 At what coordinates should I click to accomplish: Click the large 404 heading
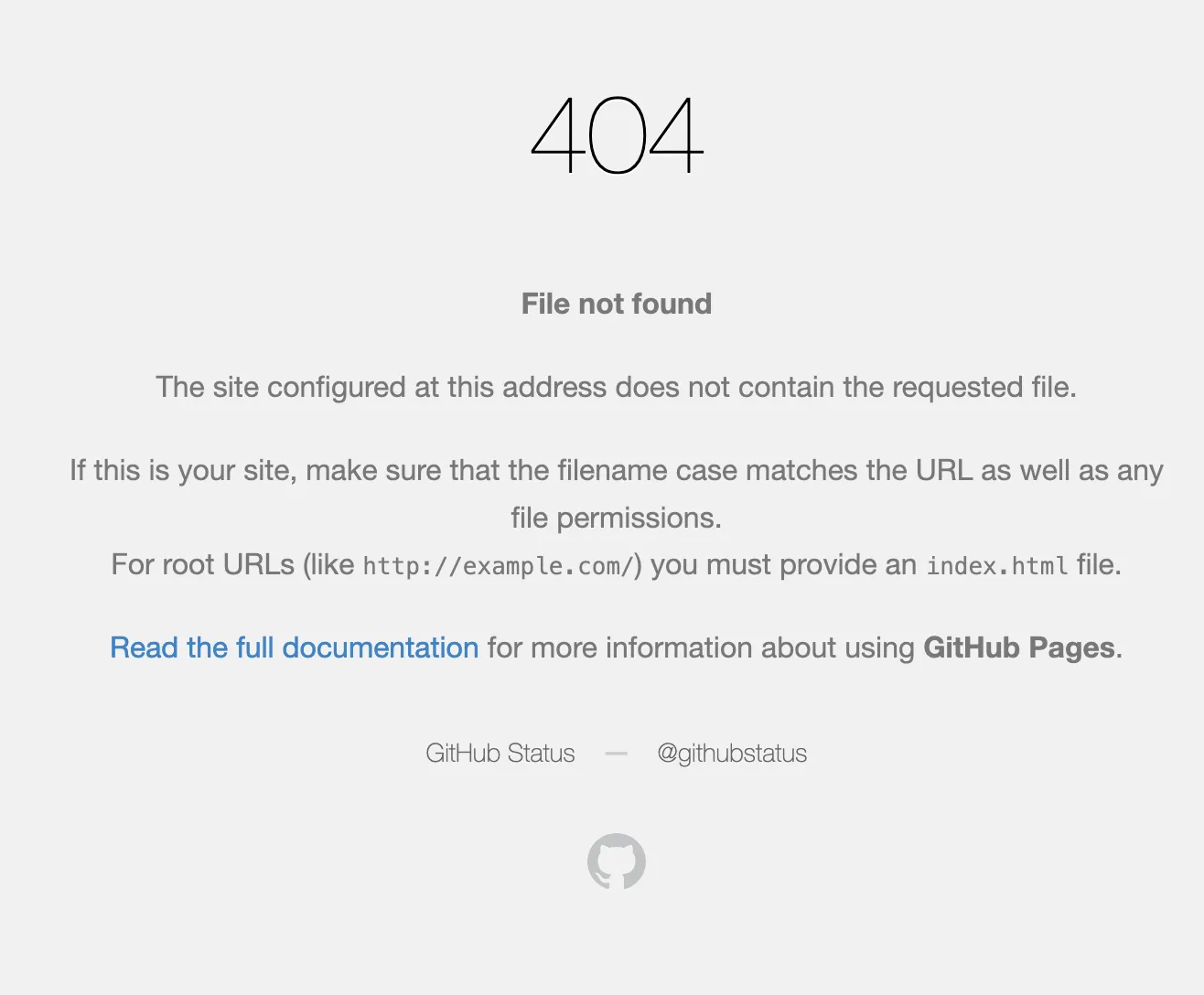point(617,135)
